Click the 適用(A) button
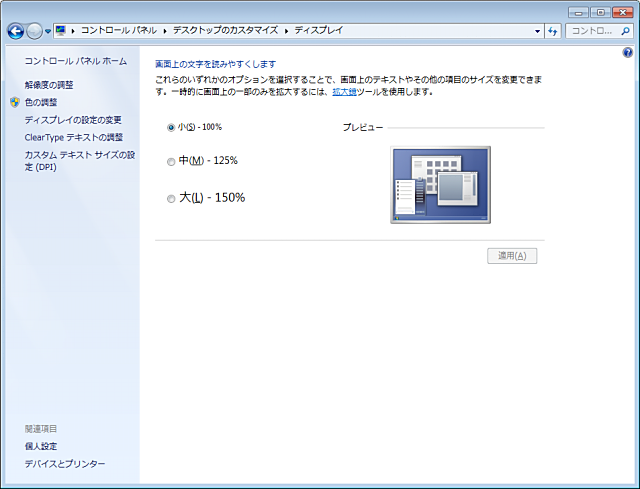 pos(512,256)
